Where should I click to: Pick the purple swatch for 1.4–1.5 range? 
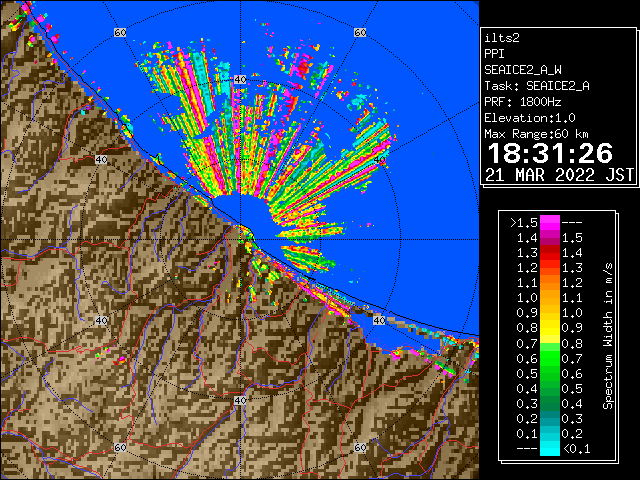tap(550, 238)
